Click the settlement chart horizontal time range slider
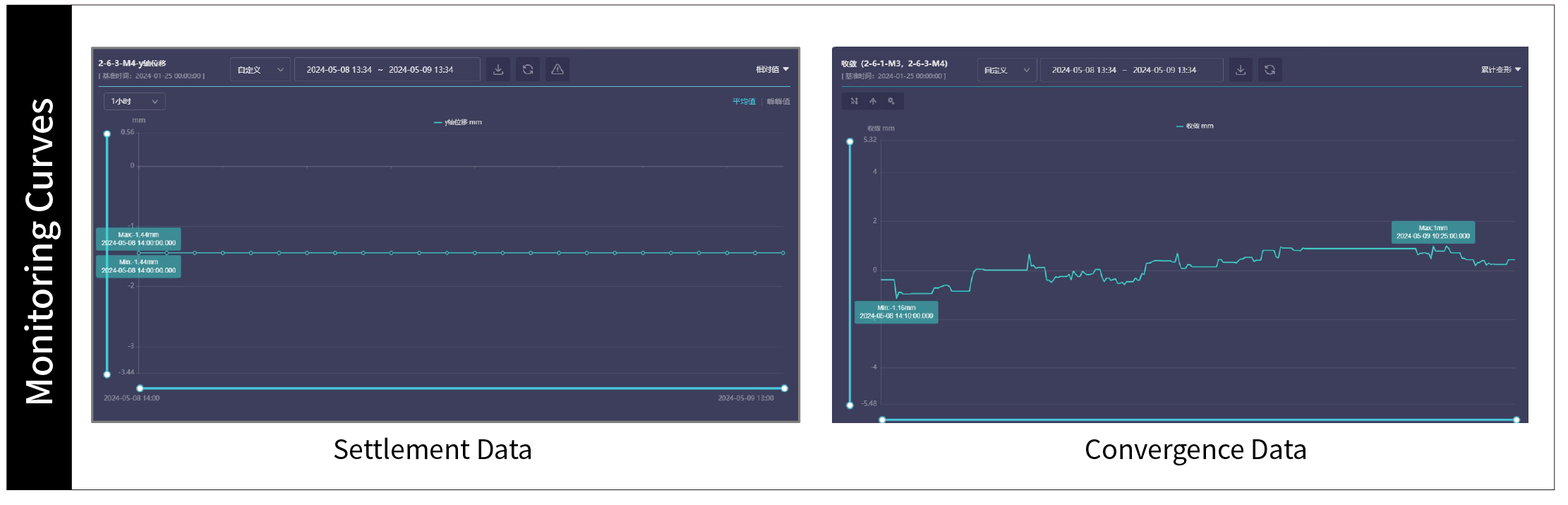This screenshot has height=505, width=1568. [x=462, y=388]
